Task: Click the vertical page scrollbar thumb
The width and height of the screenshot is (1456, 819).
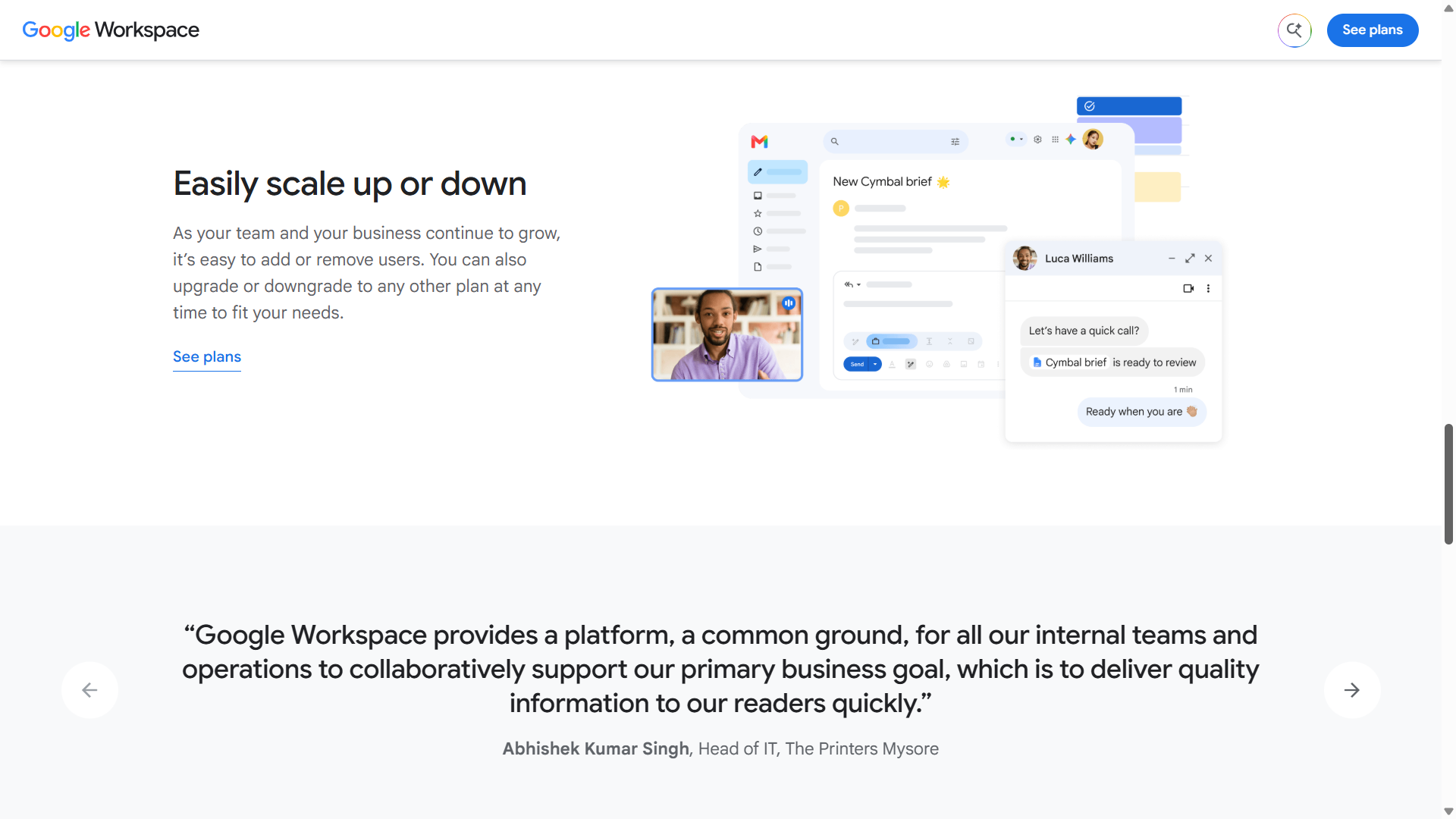Action: tap(1448, 484)
